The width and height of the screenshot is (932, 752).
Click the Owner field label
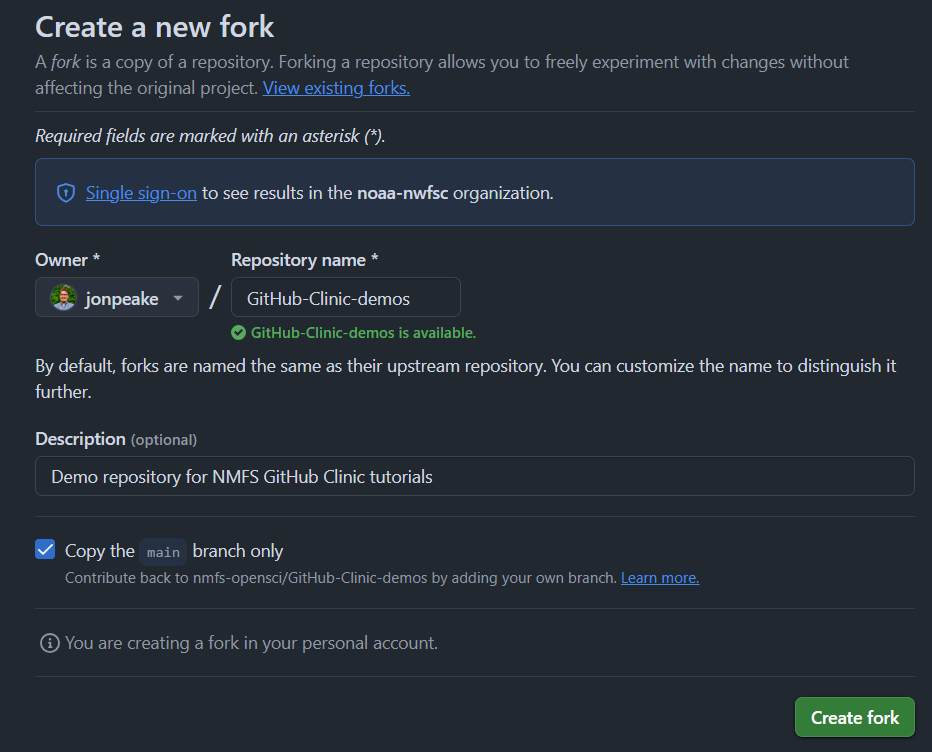(68, 260)
